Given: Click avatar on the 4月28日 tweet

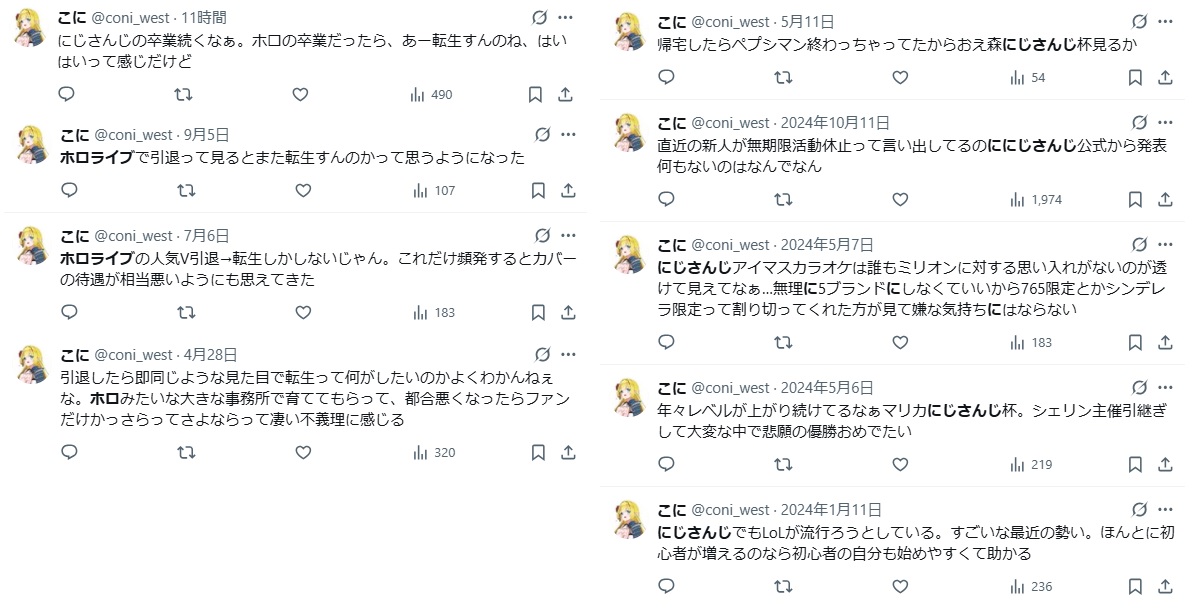Looking at the screenshot, I should 32,367.
